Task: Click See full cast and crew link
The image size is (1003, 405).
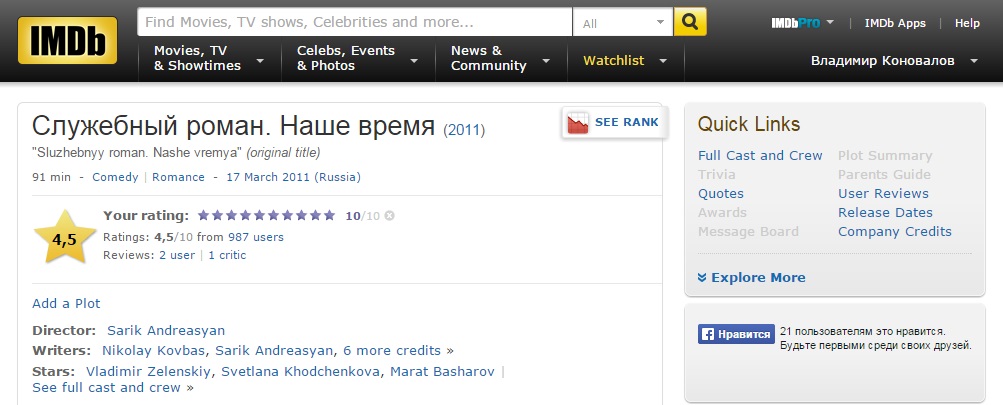Action: click(x=107, y=388)
